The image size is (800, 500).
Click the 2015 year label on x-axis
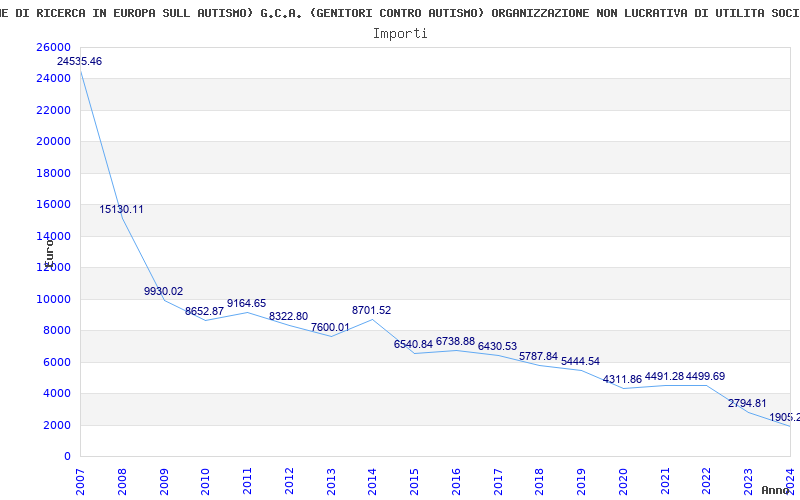click(x=414, y=479)
